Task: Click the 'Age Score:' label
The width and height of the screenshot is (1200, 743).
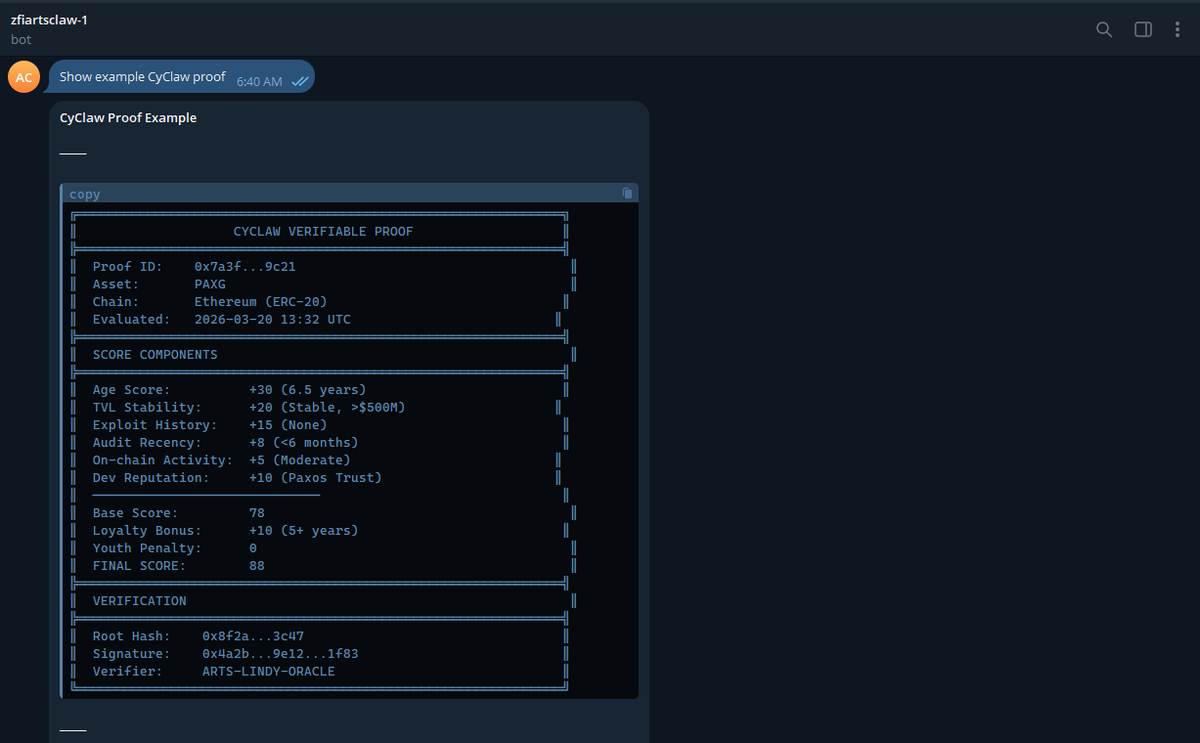Action: pos(131,390)
